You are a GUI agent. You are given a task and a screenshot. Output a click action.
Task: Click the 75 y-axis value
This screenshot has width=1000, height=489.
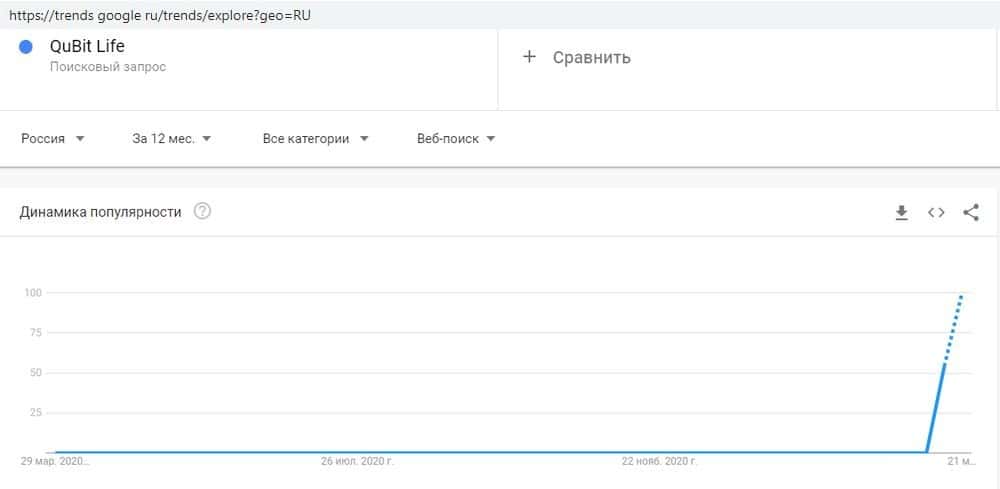pos(36,332)
